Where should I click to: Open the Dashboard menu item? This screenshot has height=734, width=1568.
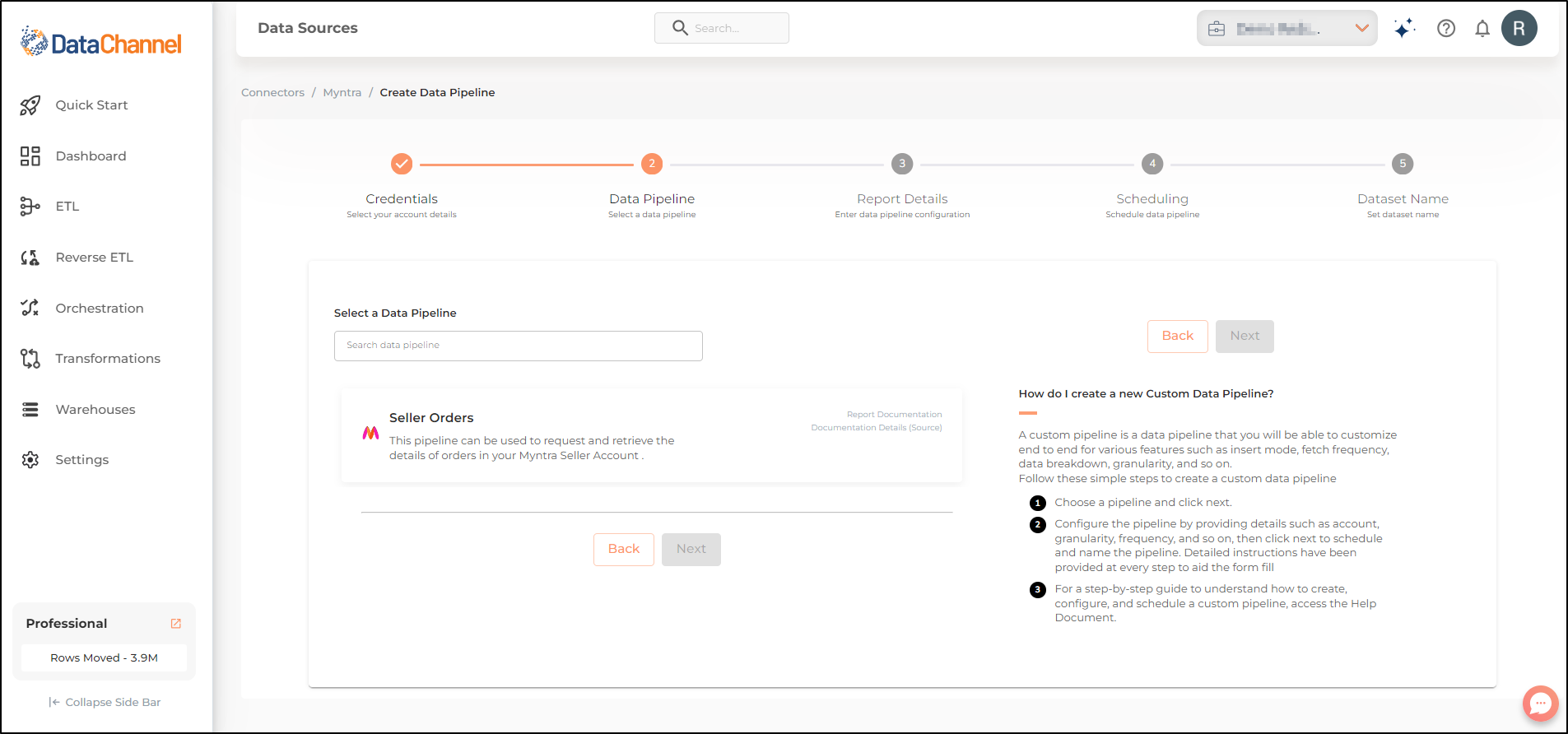click(x=91, y=156)
